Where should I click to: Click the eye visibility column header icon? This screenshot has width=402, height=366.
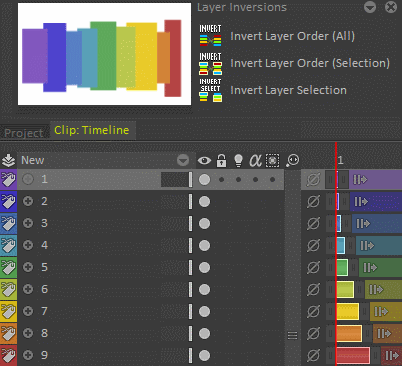pyautogui.click(x=204, y=161)
